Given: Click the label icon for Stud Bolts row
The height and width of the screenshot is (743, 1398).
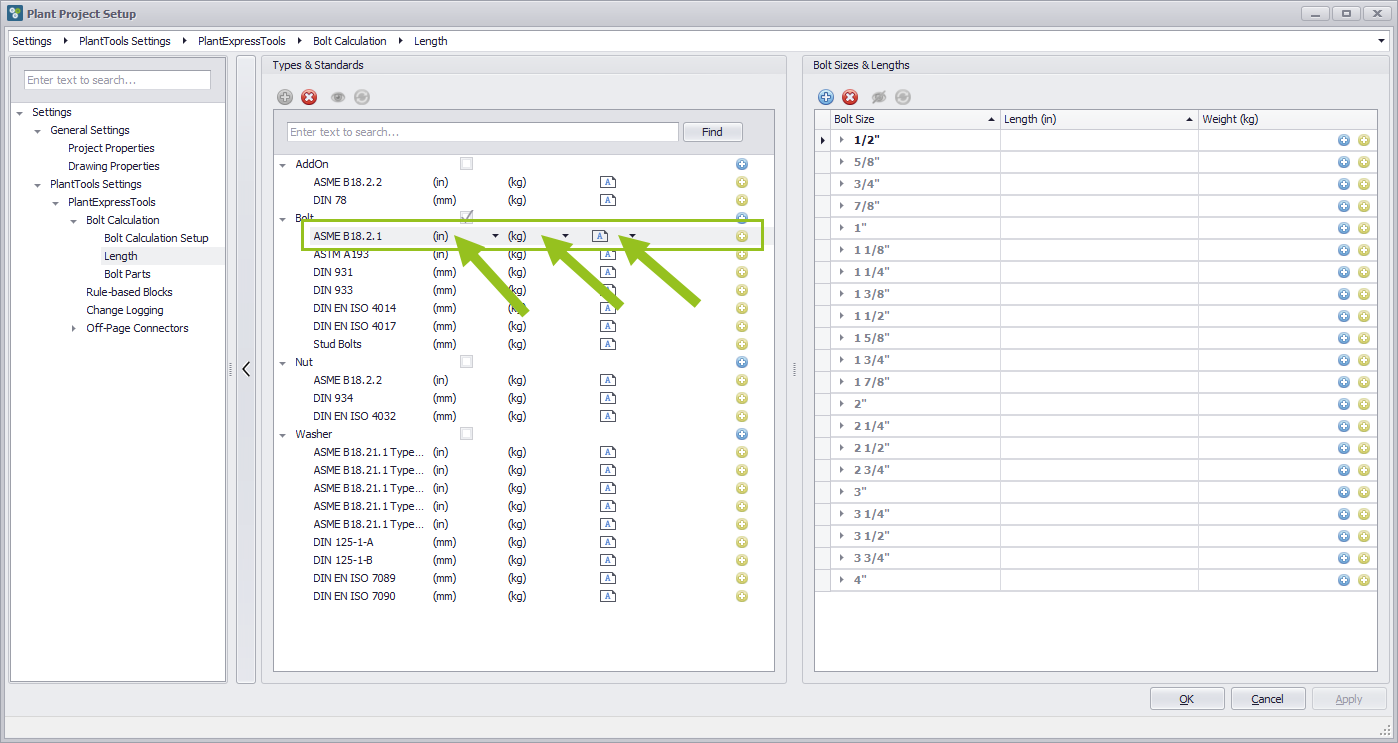Looking at the screenshot, I should 608,344.
